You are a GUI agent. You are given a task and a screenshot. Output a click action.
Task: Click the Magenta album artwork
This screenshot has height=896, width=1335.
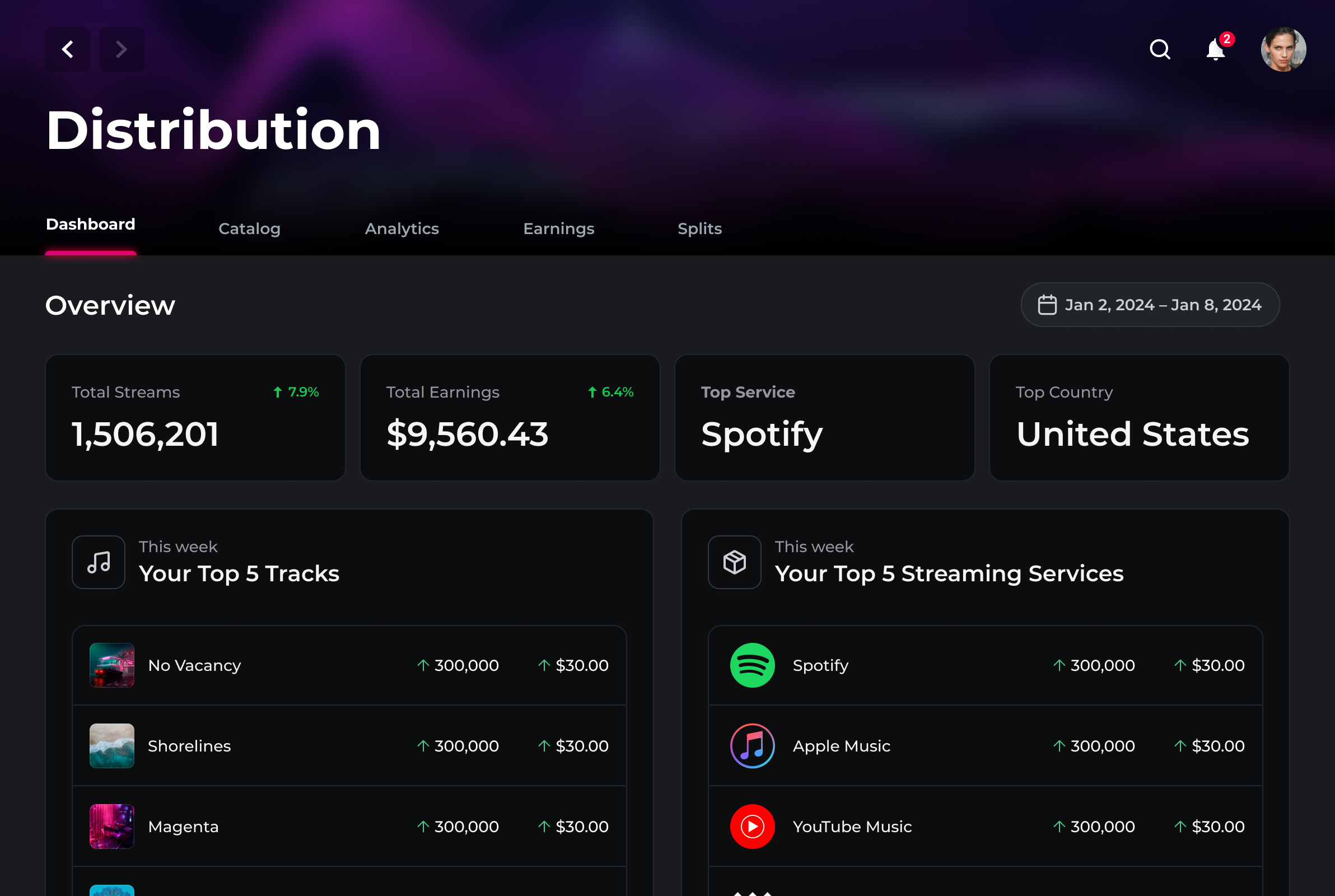click(112, 827)
